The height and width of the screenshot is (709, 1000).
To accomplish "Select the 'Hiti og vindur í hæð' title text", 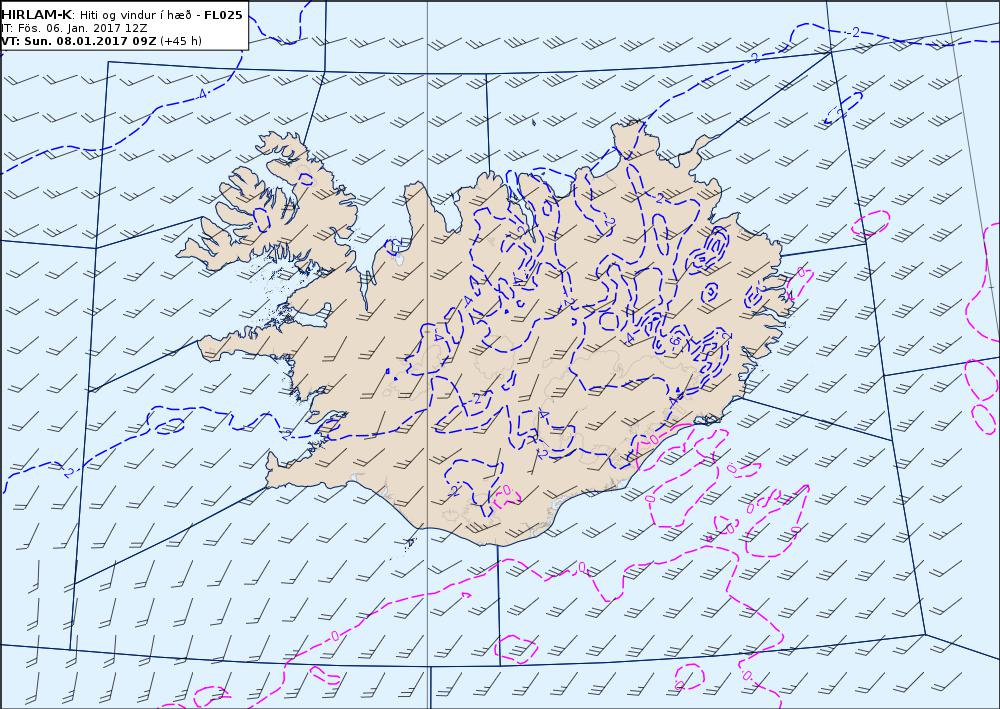I will coord(136,15).
